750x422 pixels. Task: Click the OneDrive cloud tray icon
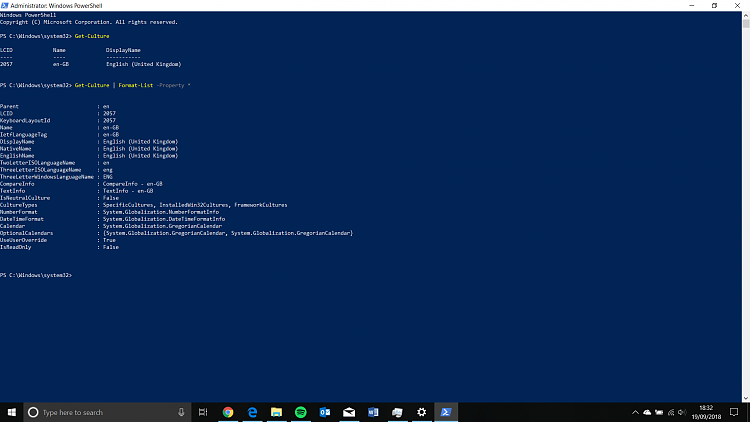(647, 412)
